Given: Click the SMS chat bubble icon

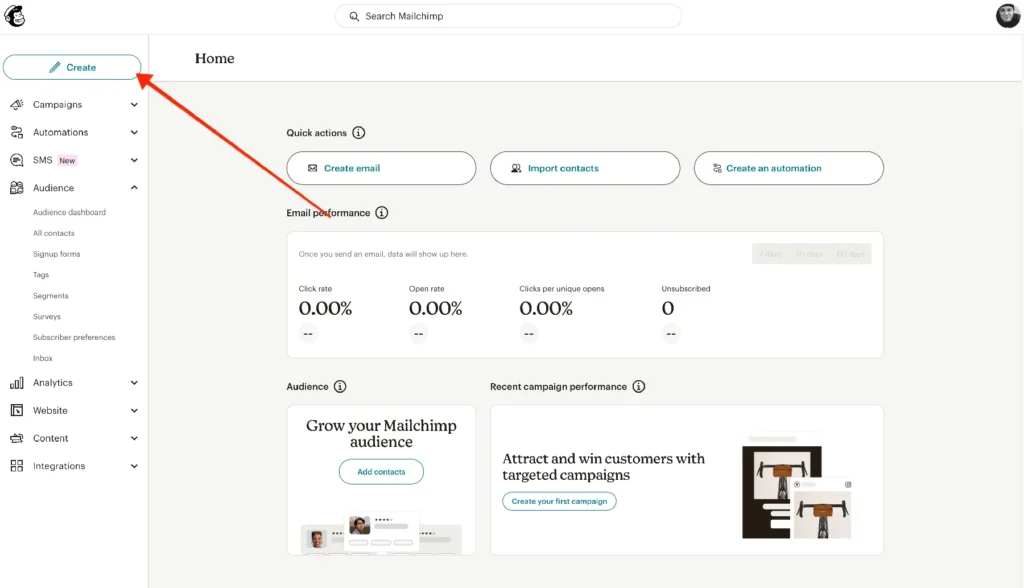Looking at the screenshot, I should coord(18,160).
